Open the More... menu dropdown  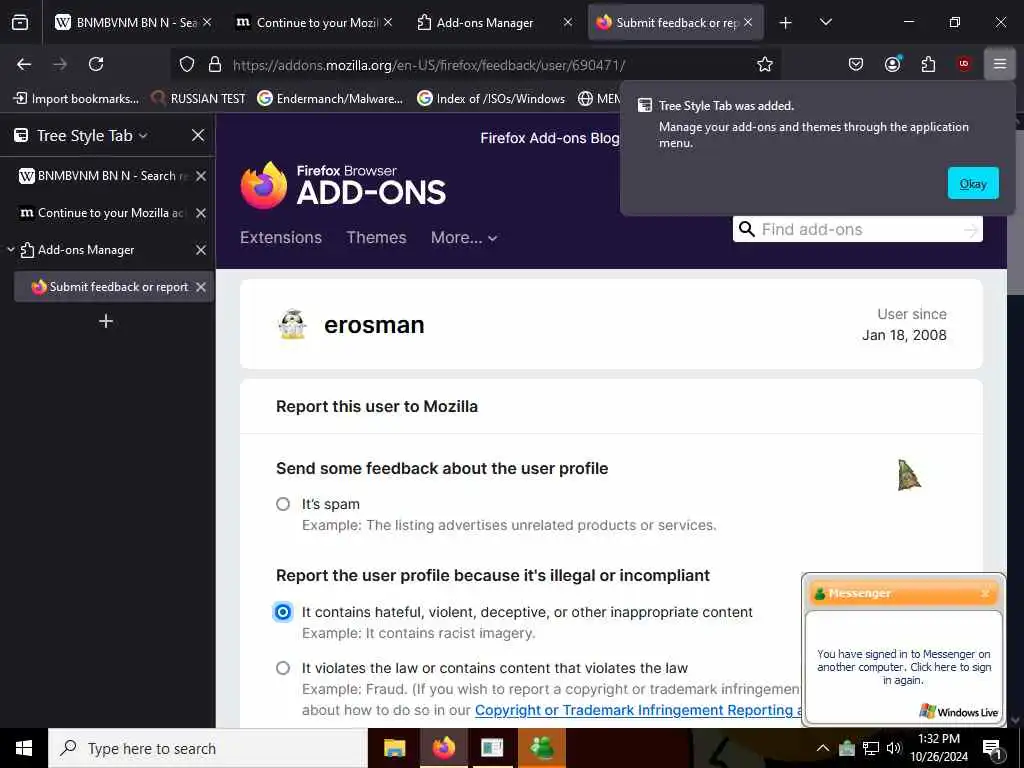coord(464,238)
